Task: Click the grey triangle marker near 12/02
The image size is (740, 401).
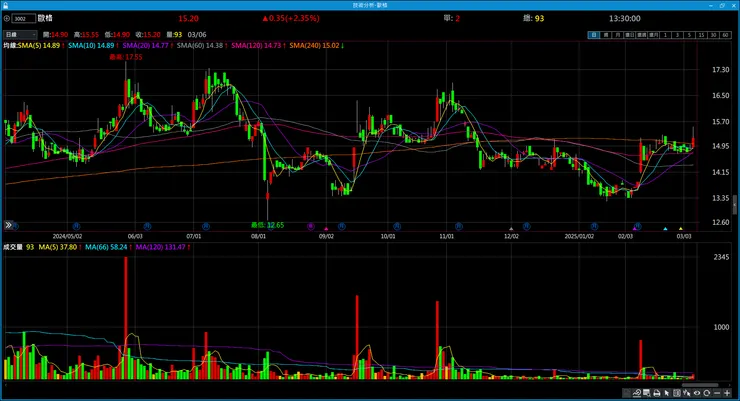Action: click(x=511, y=229)
